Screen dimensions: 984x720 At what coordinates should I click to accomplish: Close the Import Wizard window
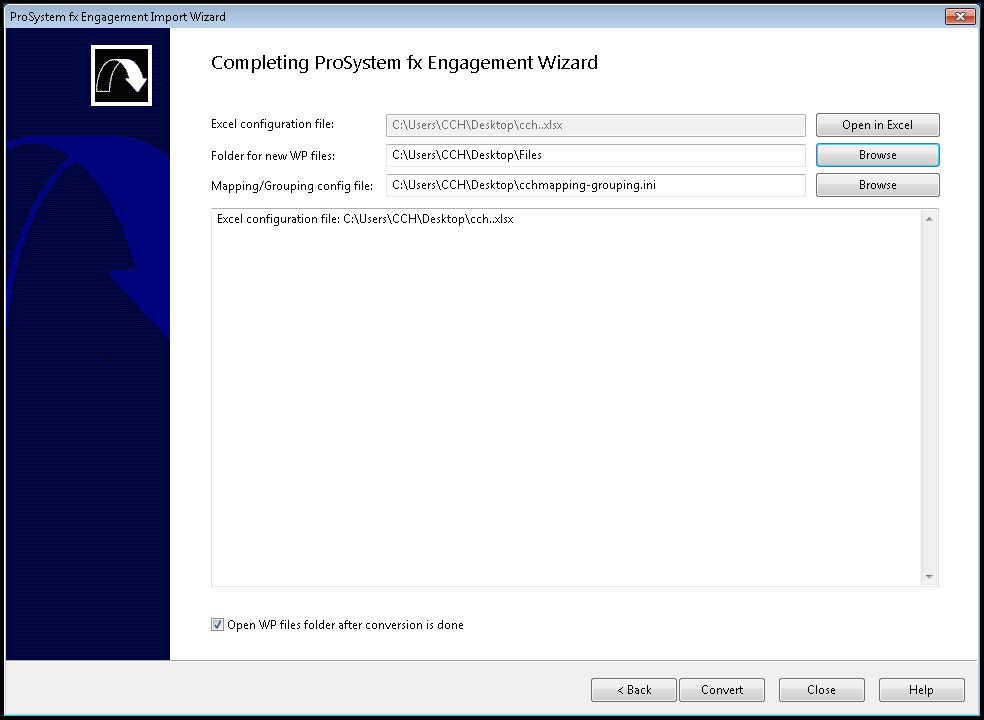[x=960, y=16]
